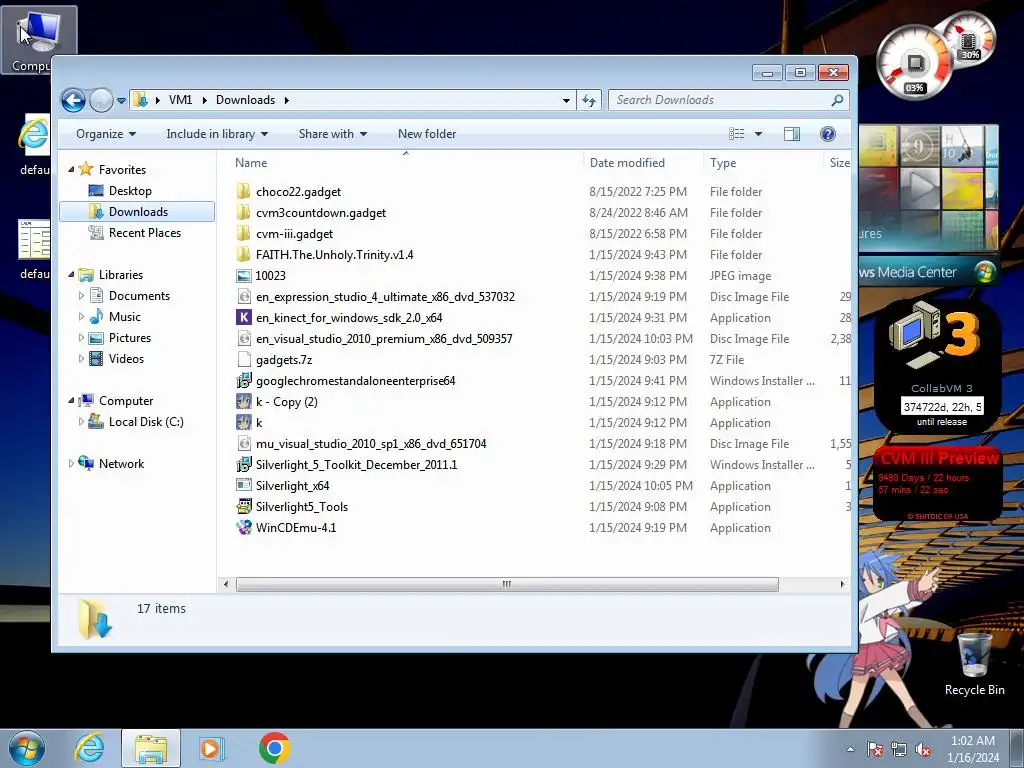
Task: Click the scrollbar right arrow
Action: [x=842, y=584]
